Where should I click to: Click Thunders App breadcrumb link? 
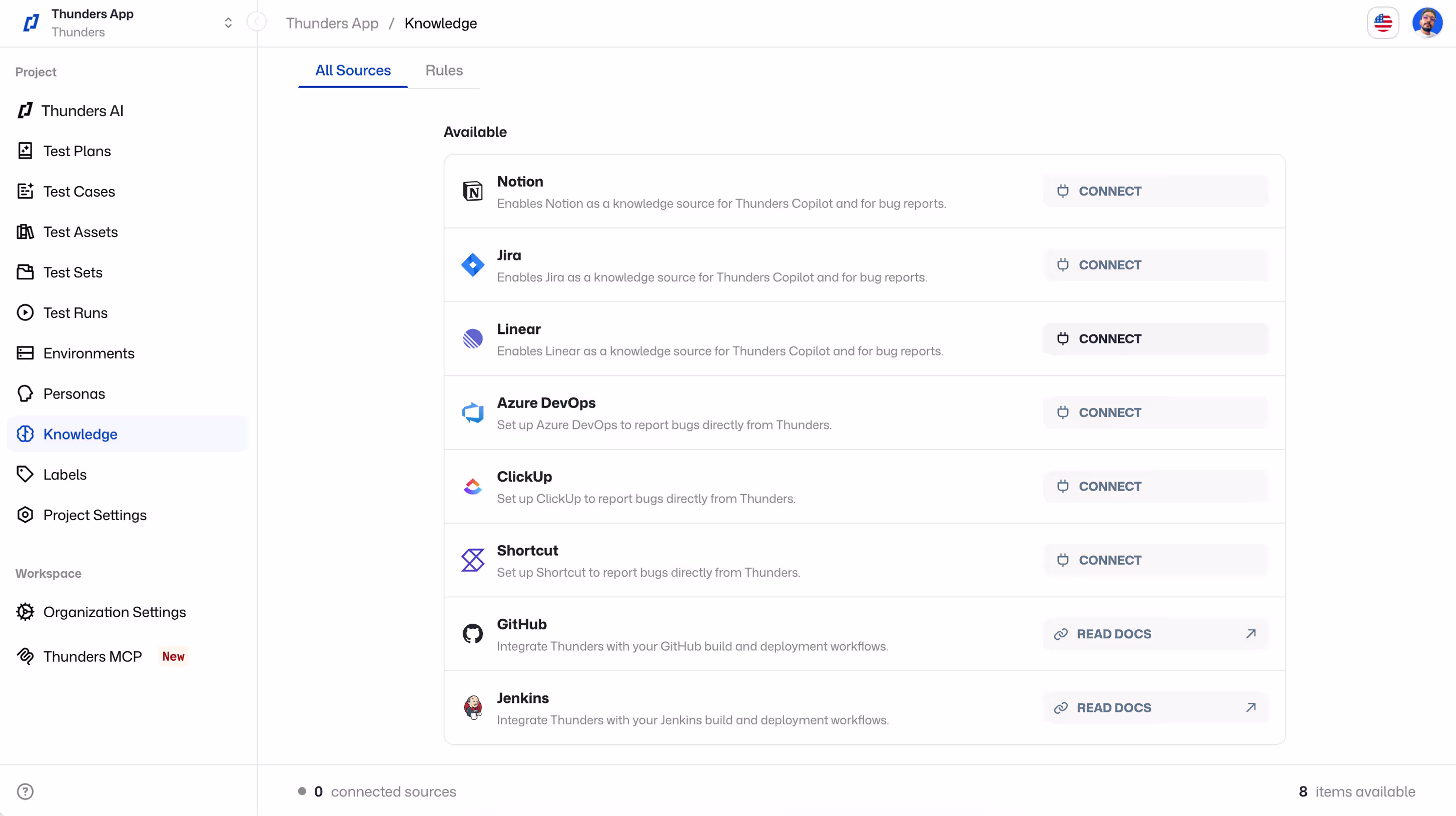332,23
